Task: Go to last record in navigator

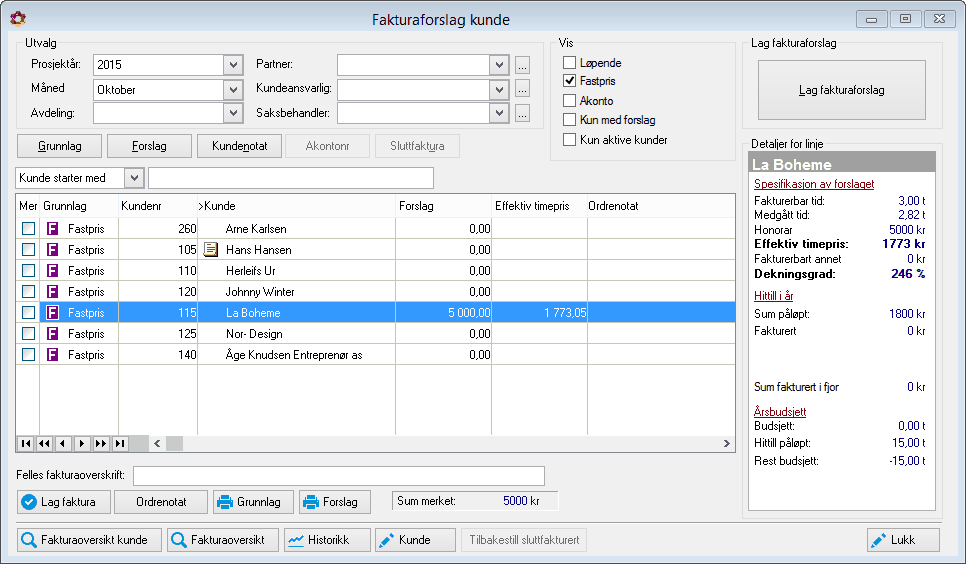Action: (x=120, y=443)
